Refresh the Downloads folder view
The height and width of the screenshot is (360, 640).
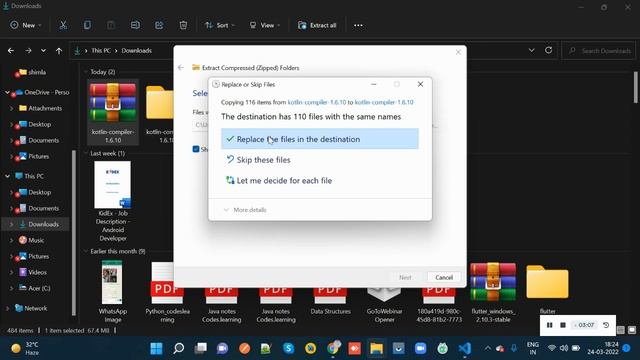(549, 50)
